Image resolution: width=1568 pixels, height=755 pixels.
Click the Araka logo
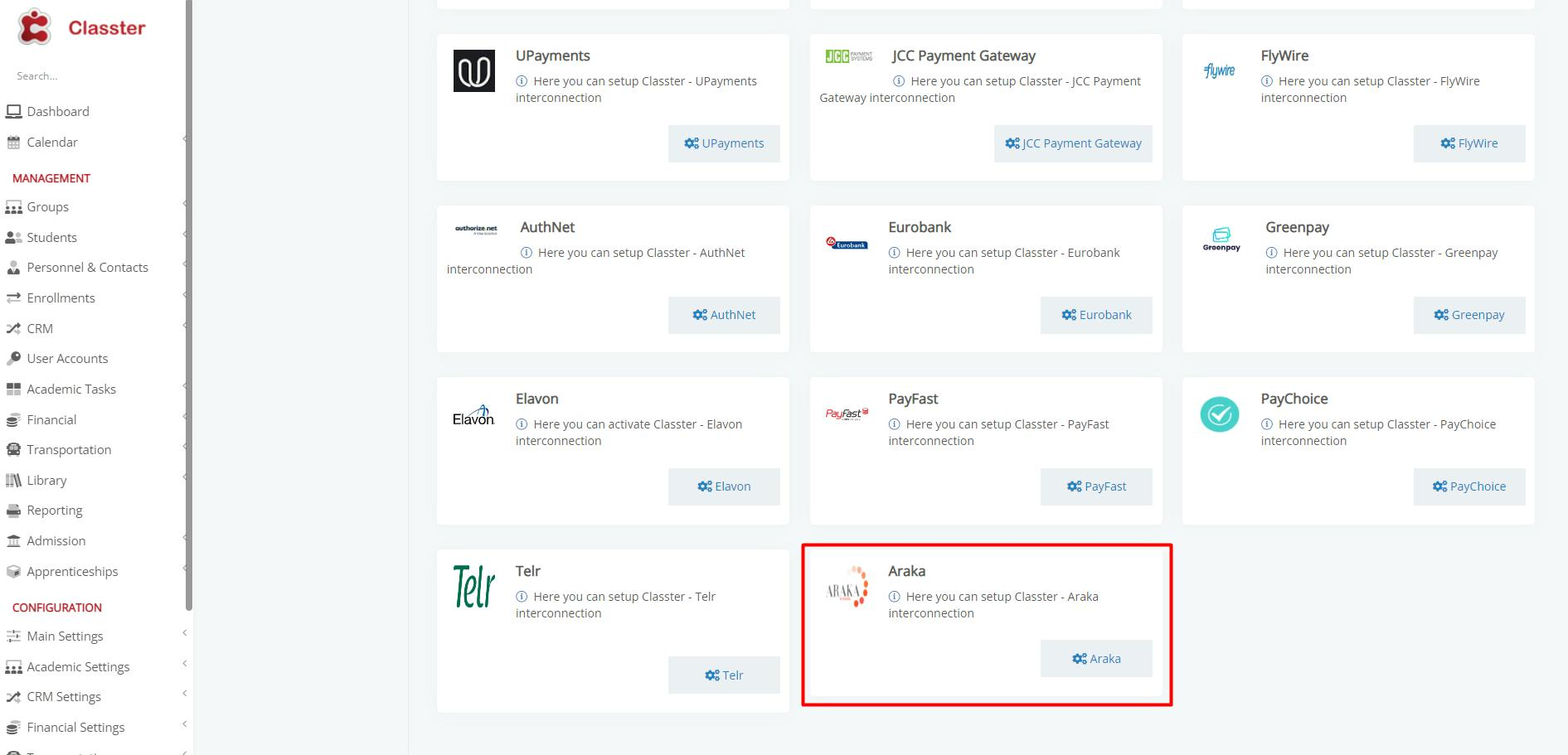coord(847,587)
